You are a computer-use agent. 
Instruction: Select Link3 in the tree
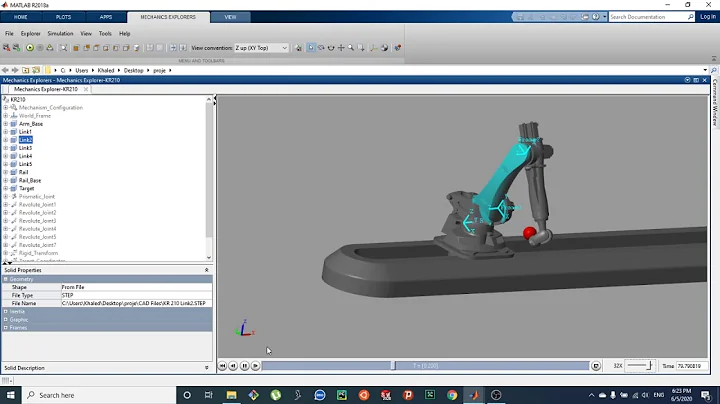(25, 148)
